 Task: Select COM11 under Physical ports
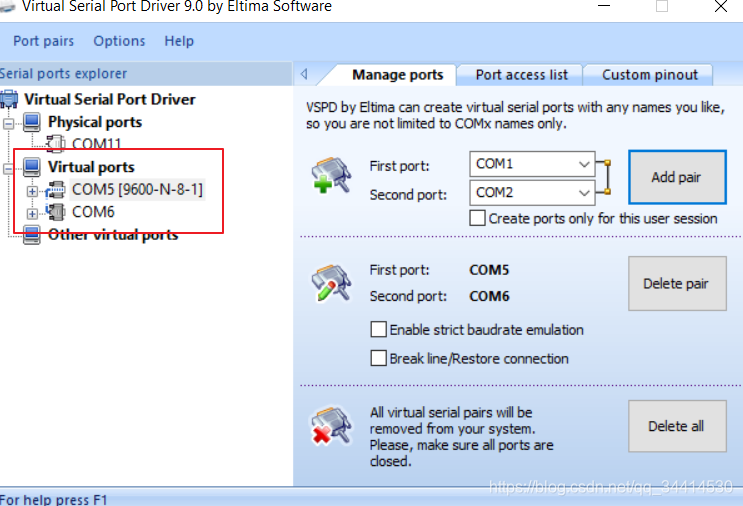pos(97,144)
